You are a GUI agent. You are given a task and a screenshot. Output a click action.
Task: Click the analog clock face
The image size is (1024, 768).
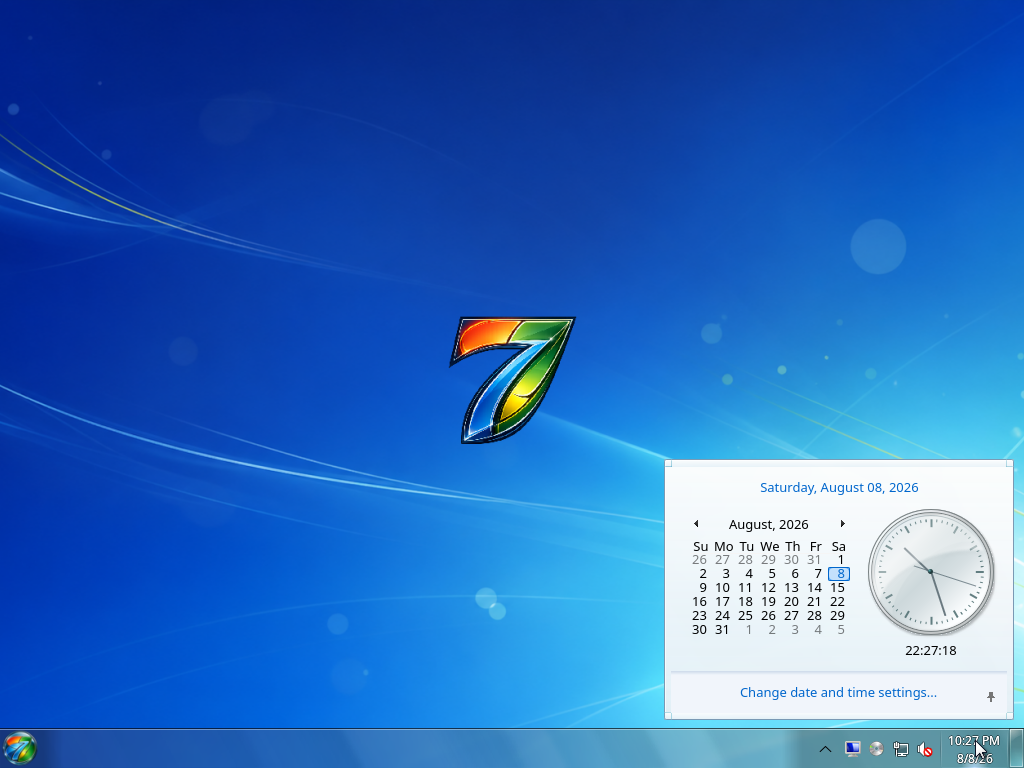coord(931,572)
